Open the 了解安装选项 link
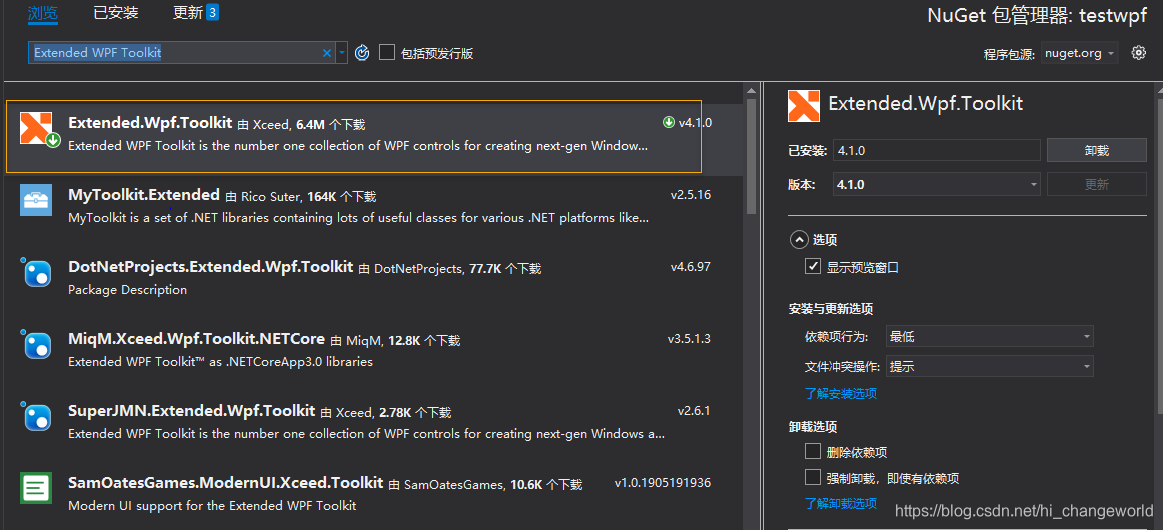Image resolution: width=1163 pixels, height=530 pixels. click(841, 394)
